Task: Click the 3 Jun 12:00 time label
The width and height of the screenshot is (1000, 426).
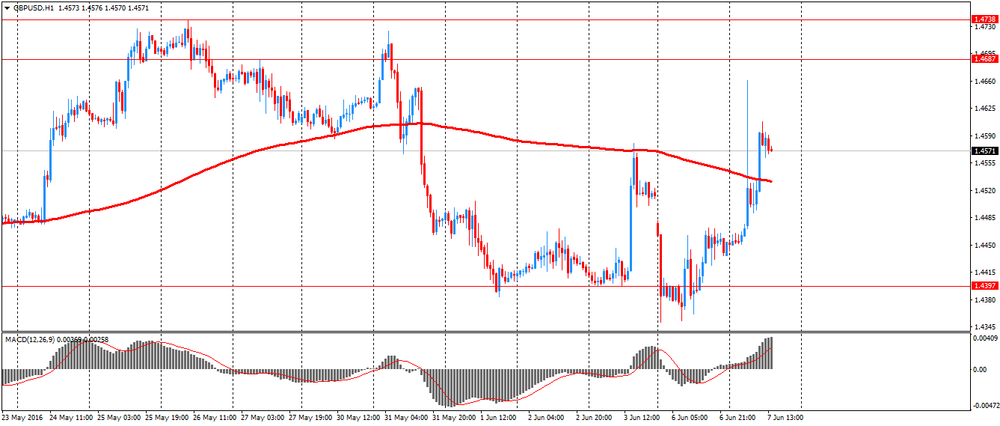Action: [642, 418]
